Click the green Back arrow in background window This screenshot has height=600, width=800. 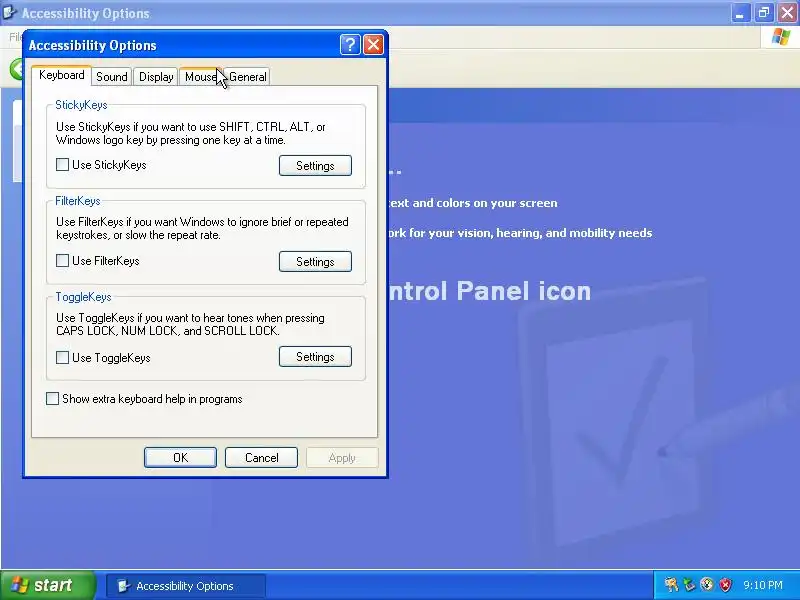[x=17, y=69]
